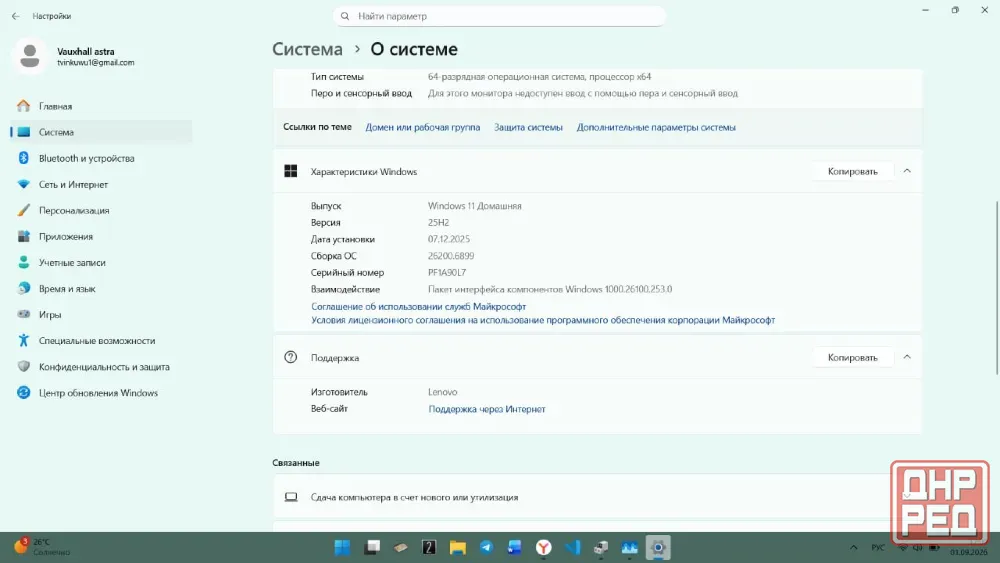Collapse the Поддержка section chevron

pyautogui.click(x=907, y=357)
